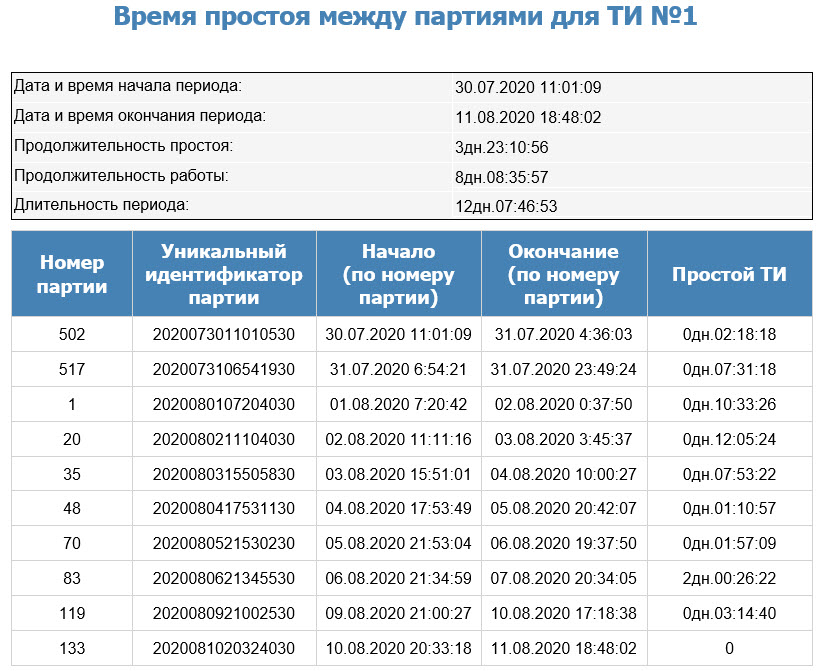The image size is (818, 671).
Task: Click the 'Начало (по номеру партии)' header
Action: (398, 275)
